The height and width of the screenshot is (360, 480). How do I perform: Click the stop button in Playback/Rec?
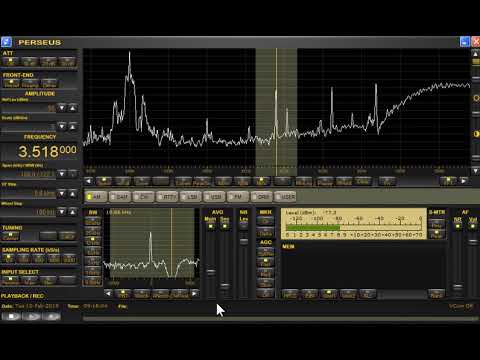tap(12, 316)
